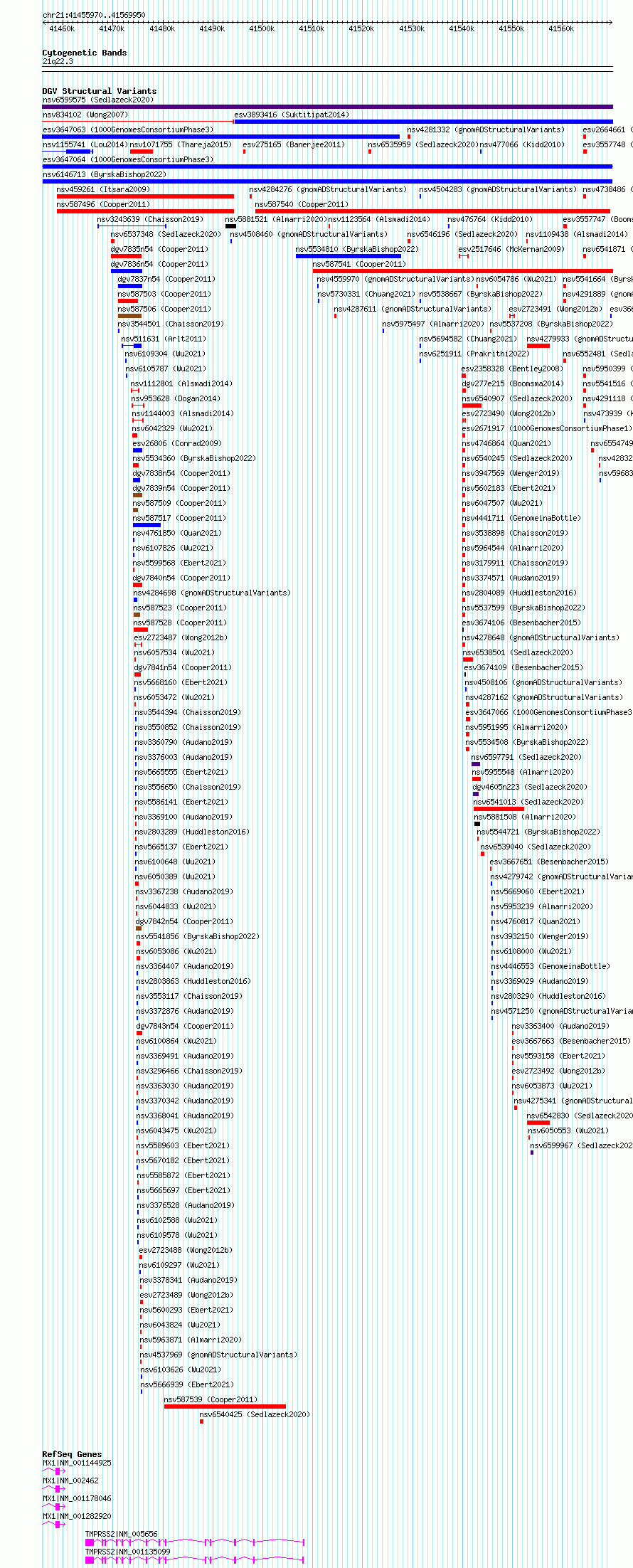
Task: Open variant nsv6599575 (Sedlazeck2020)
Action: (x=97, y=100)
